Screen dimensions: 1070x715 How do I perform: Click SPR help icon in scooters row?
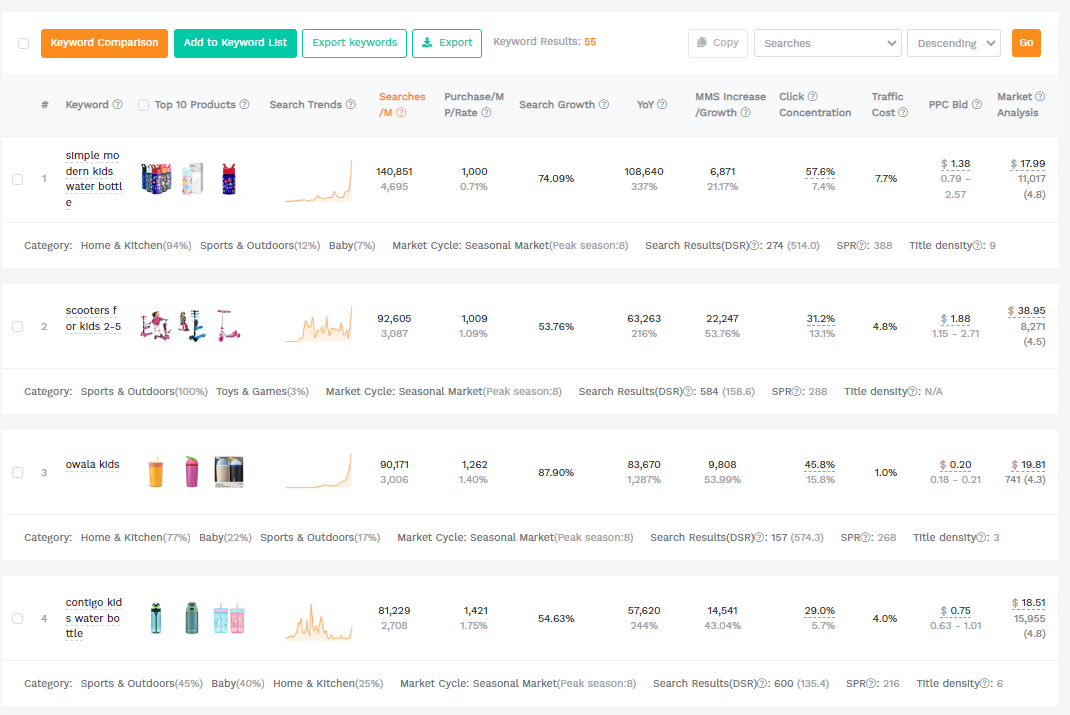point(797,392)
